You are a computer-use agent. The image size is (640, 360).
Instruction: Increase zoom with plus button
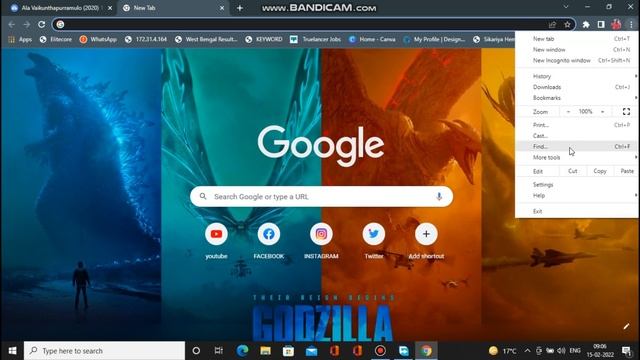pos(602,111)
